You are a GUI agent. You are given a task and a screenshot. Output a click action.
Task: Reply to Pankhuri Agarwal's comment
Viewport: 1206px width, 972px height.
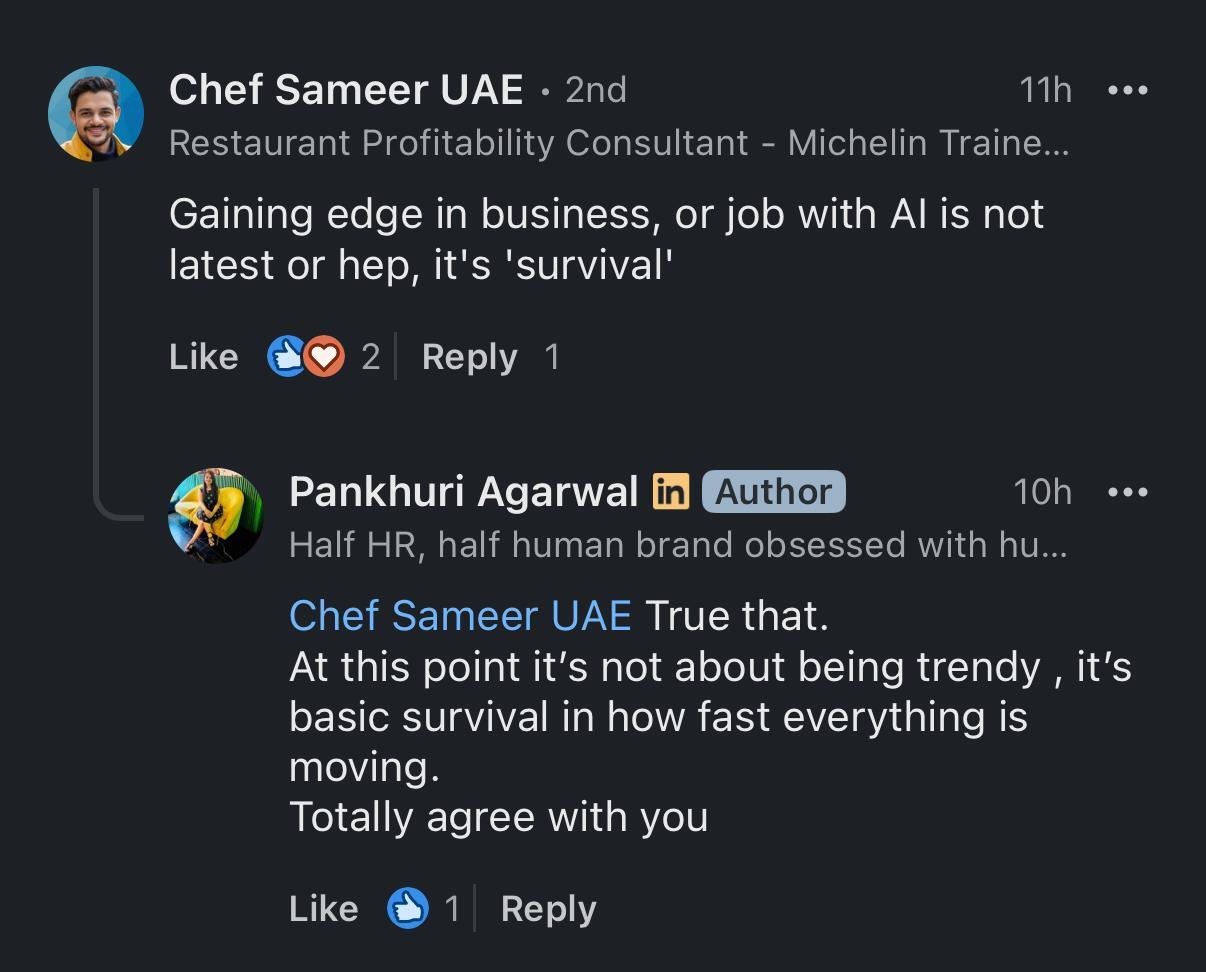coord(548,909)
